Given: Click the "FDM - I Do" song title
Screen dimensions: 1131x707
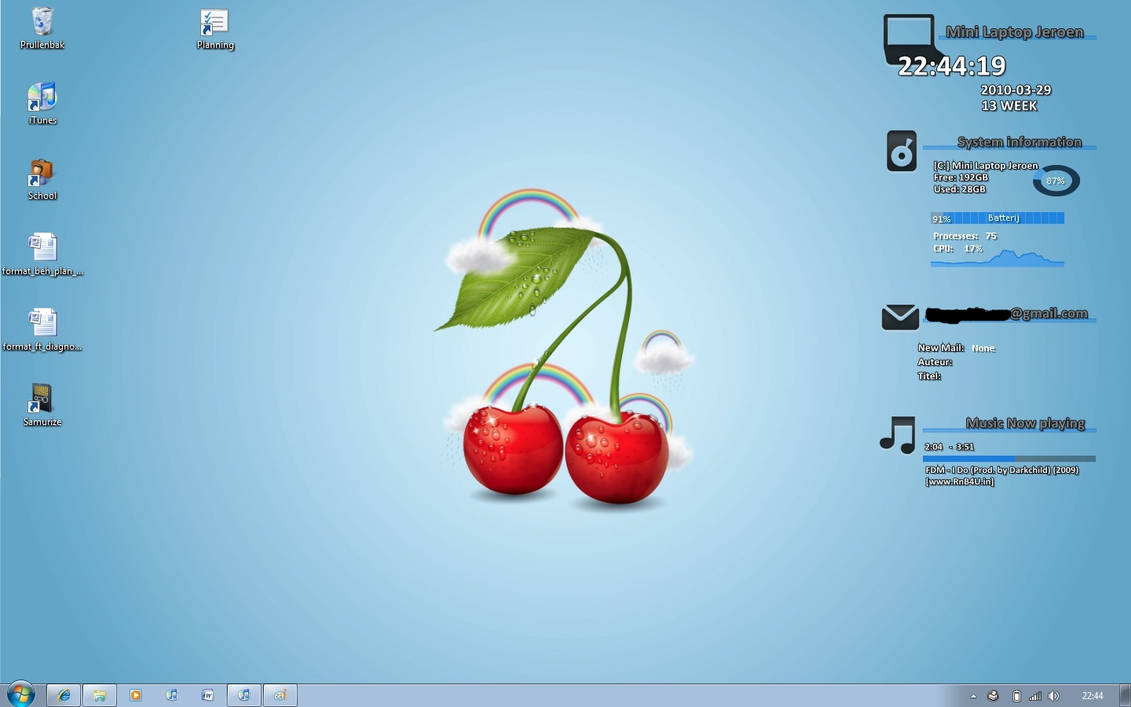Looking at the screenshot, I should (1002, 475).
